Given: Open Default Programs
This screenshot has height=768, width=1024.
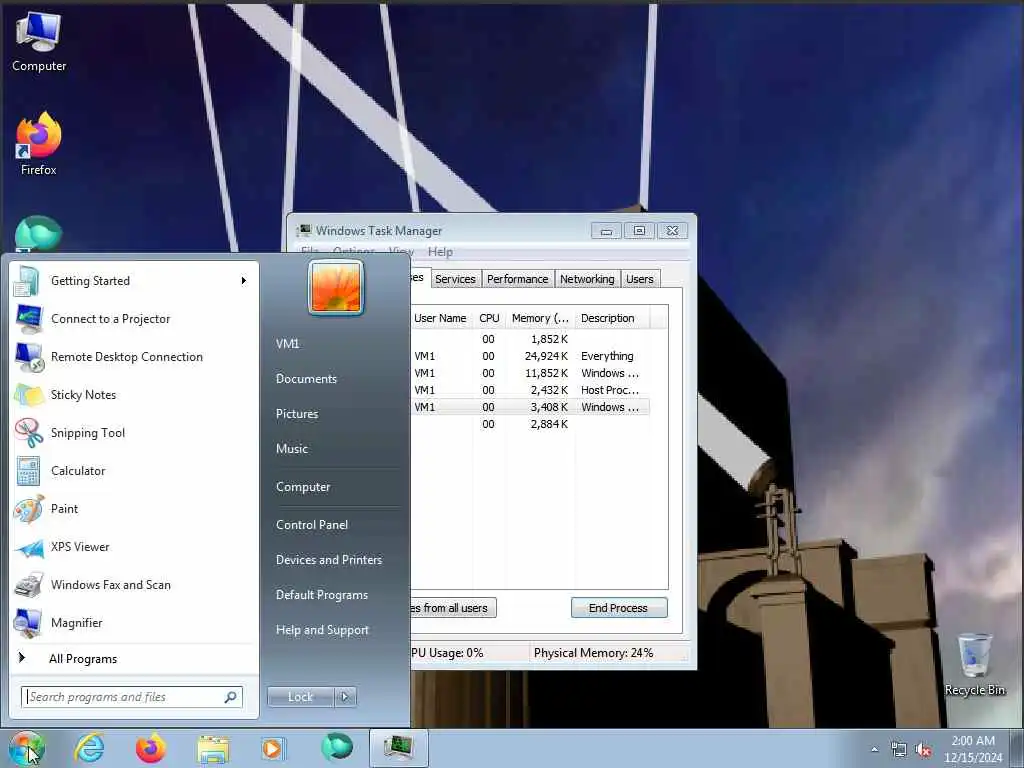Looking at the screenshot, I should (322, 596).
